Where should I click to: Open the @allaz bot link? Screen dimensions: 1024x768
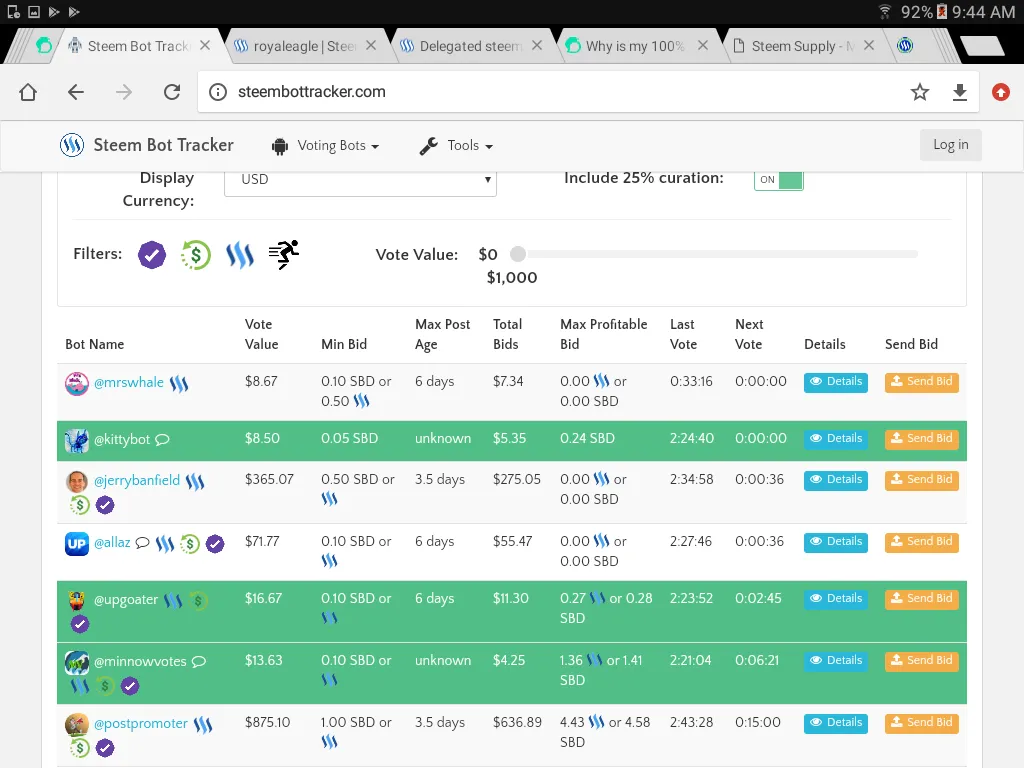112,543
